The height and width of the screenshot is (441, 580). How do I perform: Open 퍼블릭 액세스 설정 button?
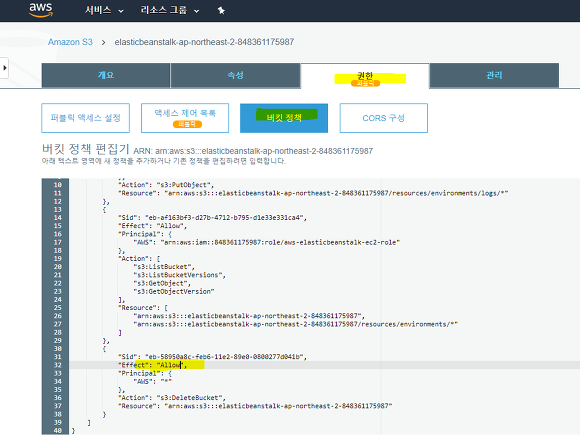pyautogui.click(x=85, y=118)
